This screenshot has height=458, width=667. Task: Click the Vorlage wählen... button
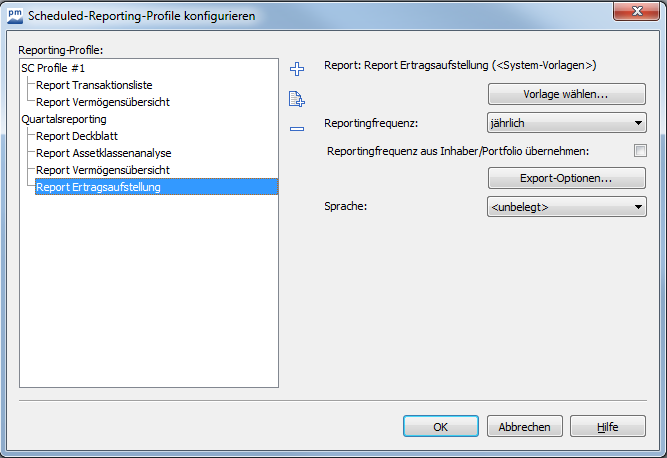[x=567, y=95]
